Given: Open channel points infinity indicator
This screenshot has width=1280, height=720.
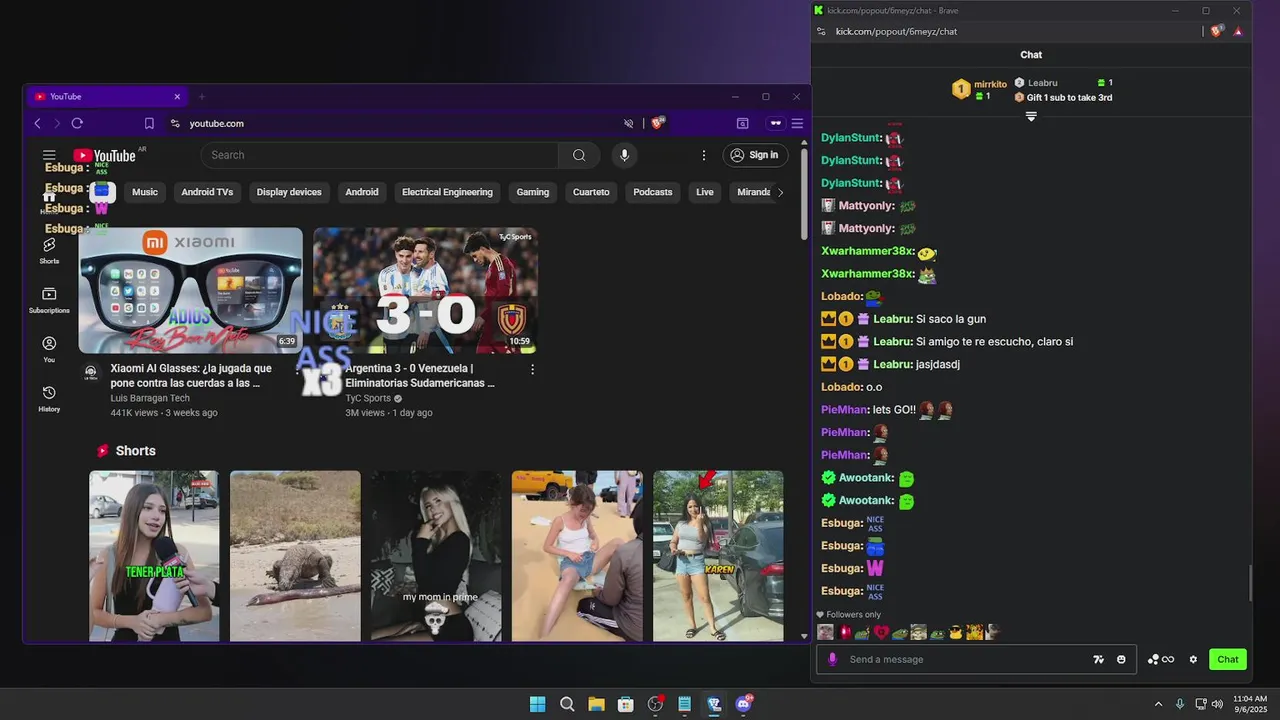Looking at the screenshot, I should [x=1161, y=659].
